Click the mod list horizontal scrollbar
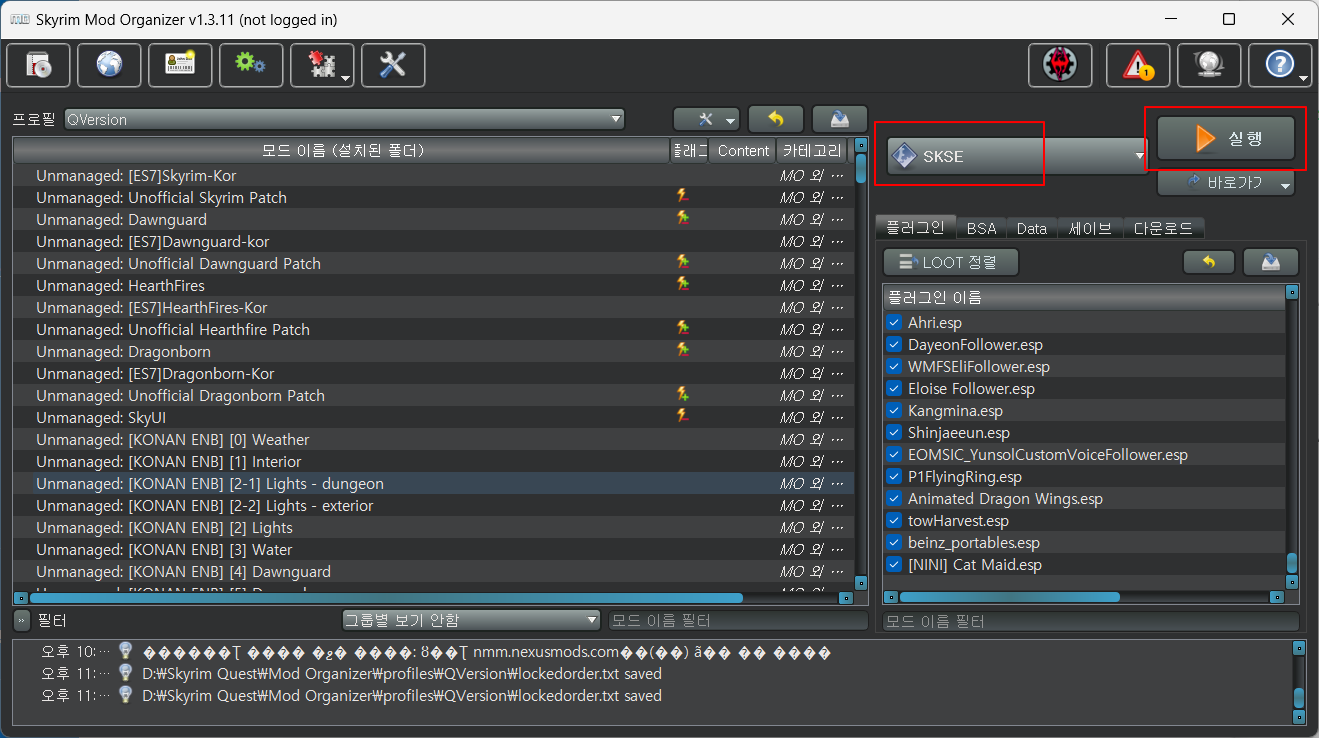This screenshot has width=1319, height=738. click(x=400, y=598)
